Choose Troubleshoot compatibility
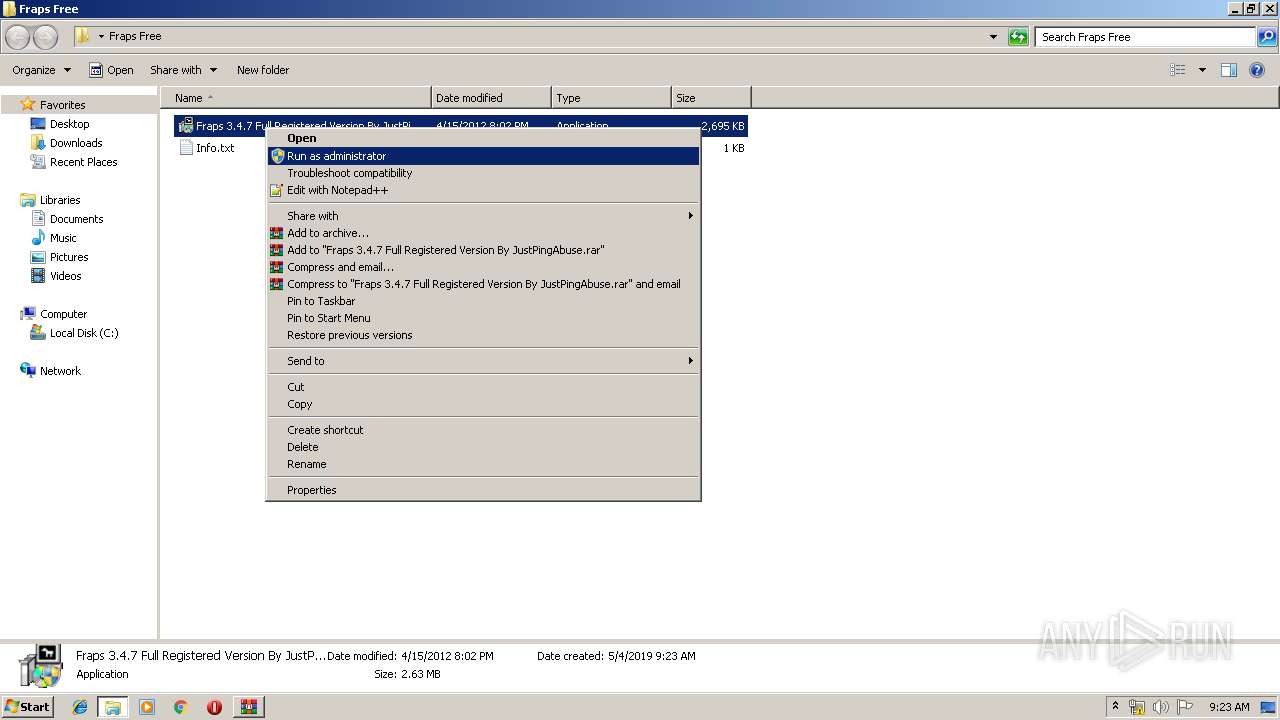The image size is (1280, 720). coord(483,173)
